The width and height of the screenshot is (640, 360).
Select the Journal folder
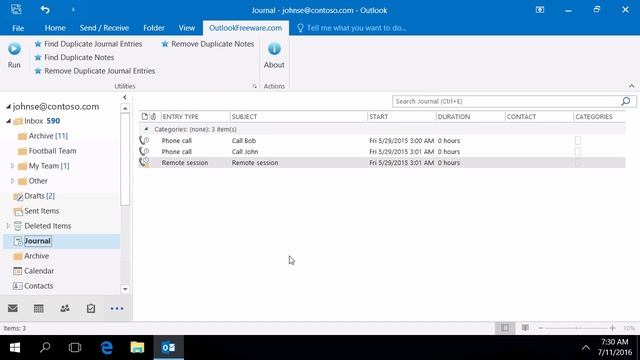coord(61,241)
